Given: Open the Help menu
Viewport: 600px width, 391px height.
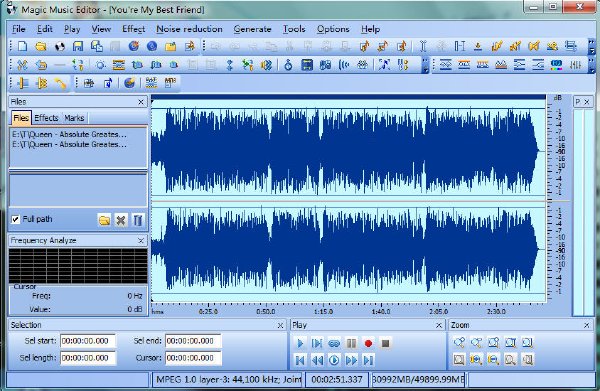Looking at the screenshot, I should click(x=370, y=29).
